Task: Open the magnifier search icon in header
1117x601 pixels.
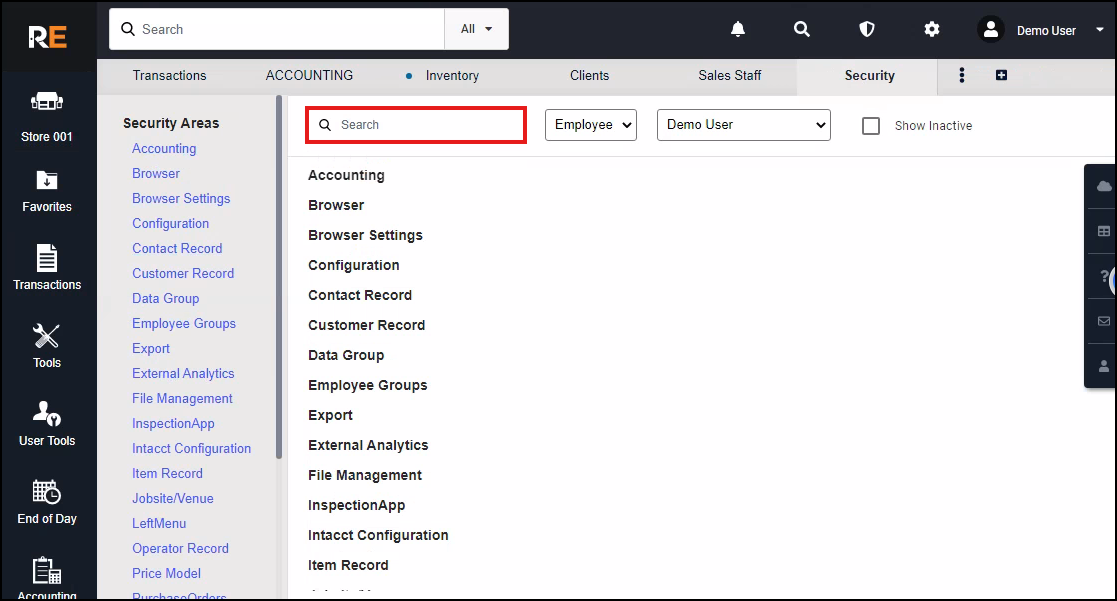Action: (802, 30)
